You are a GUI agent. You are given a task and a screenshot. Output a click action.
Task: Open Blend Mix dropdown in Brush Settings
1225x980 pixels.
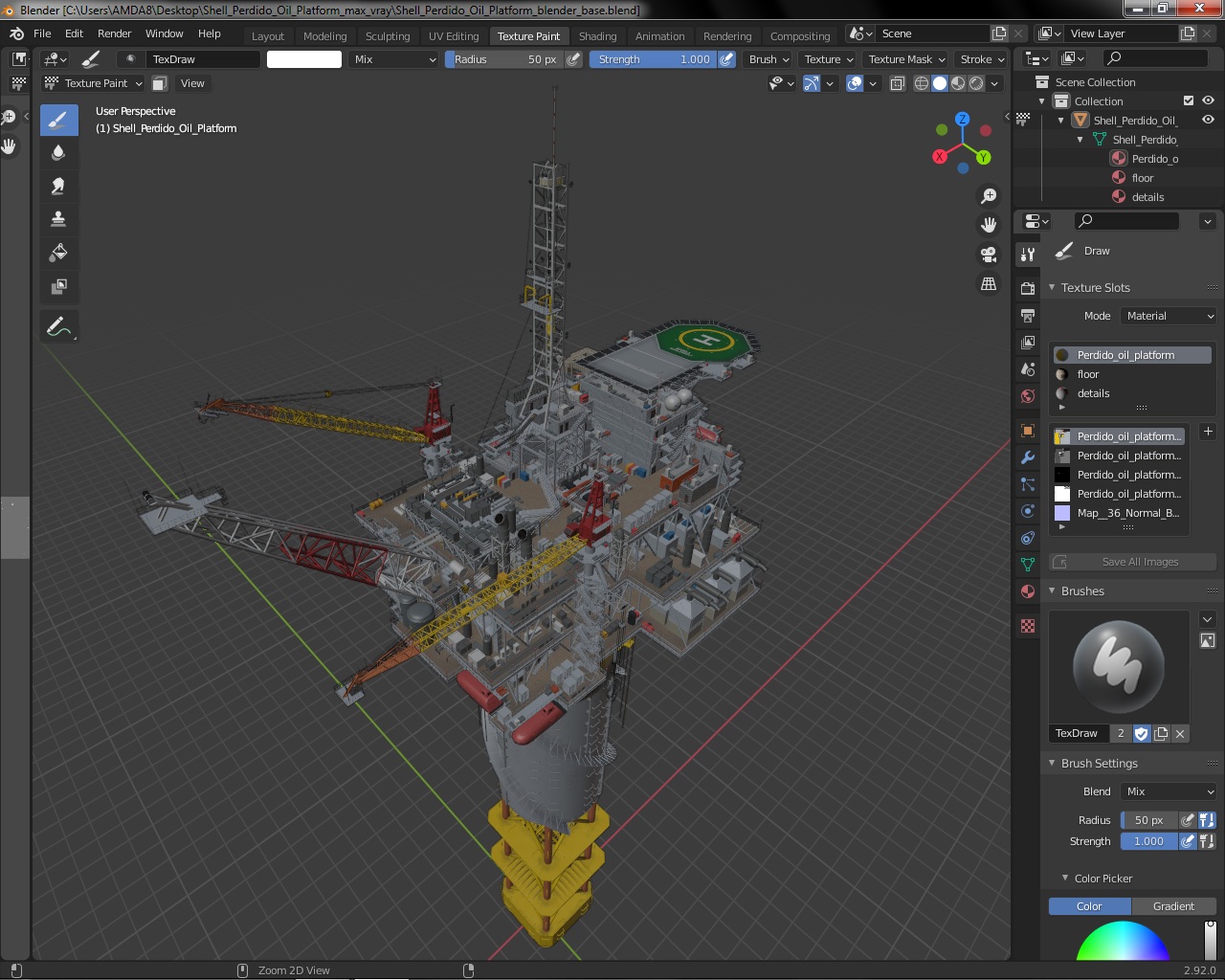pyautogui.click(x=1168, y=791)
